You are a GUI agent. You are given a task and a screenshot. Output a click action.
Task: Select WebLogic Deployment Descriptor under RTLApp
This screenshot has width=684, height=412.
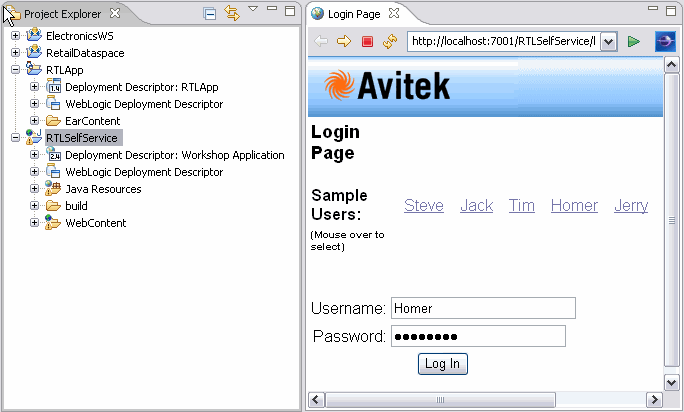[x=144, y=104]
